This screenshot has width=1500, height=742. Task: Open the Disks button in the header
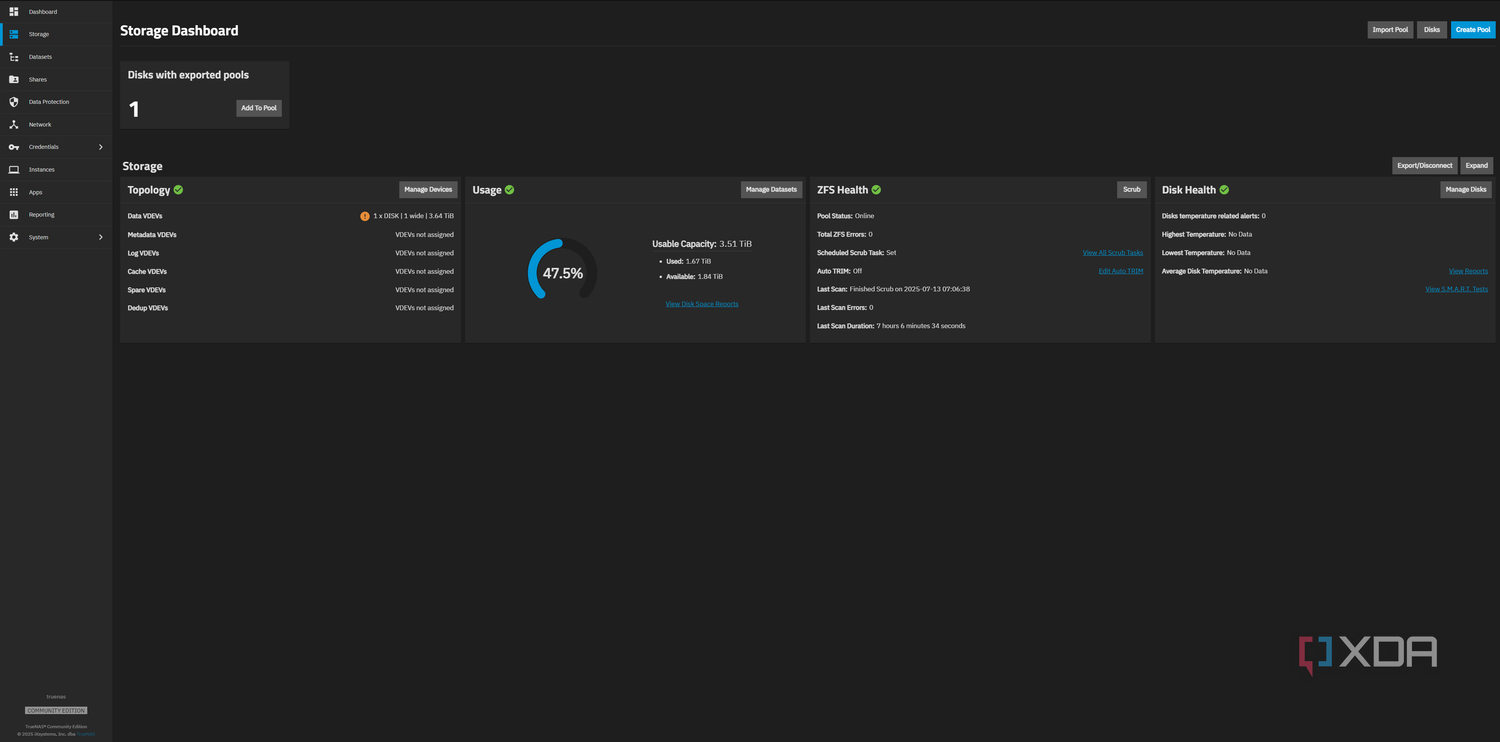[x=1432, y=30]
